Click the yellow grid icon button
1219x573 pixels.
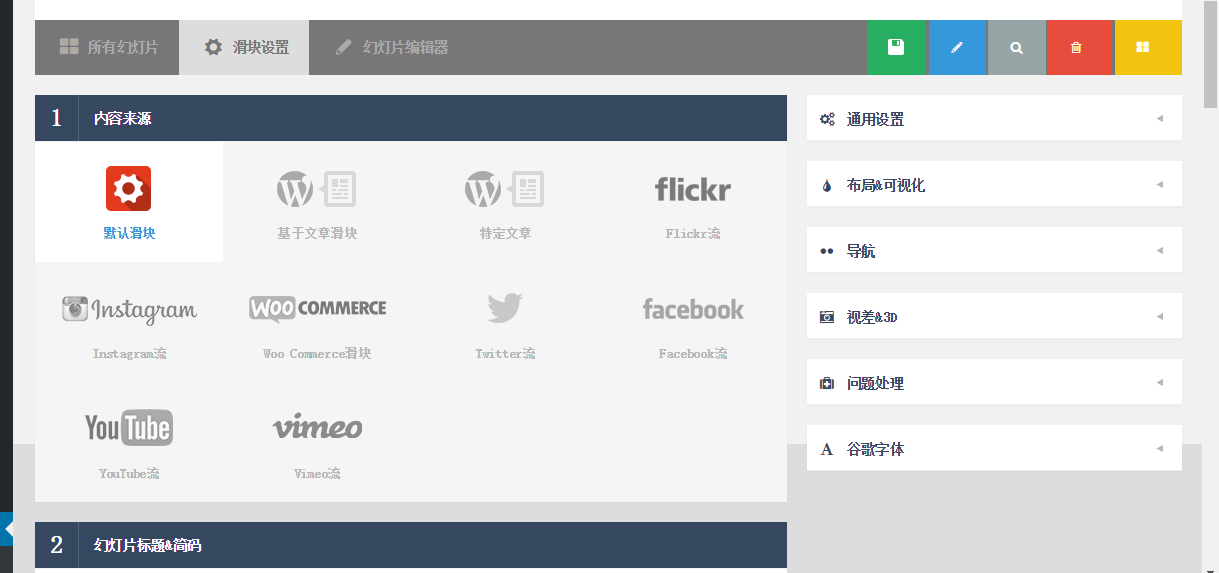(1142, 47)
